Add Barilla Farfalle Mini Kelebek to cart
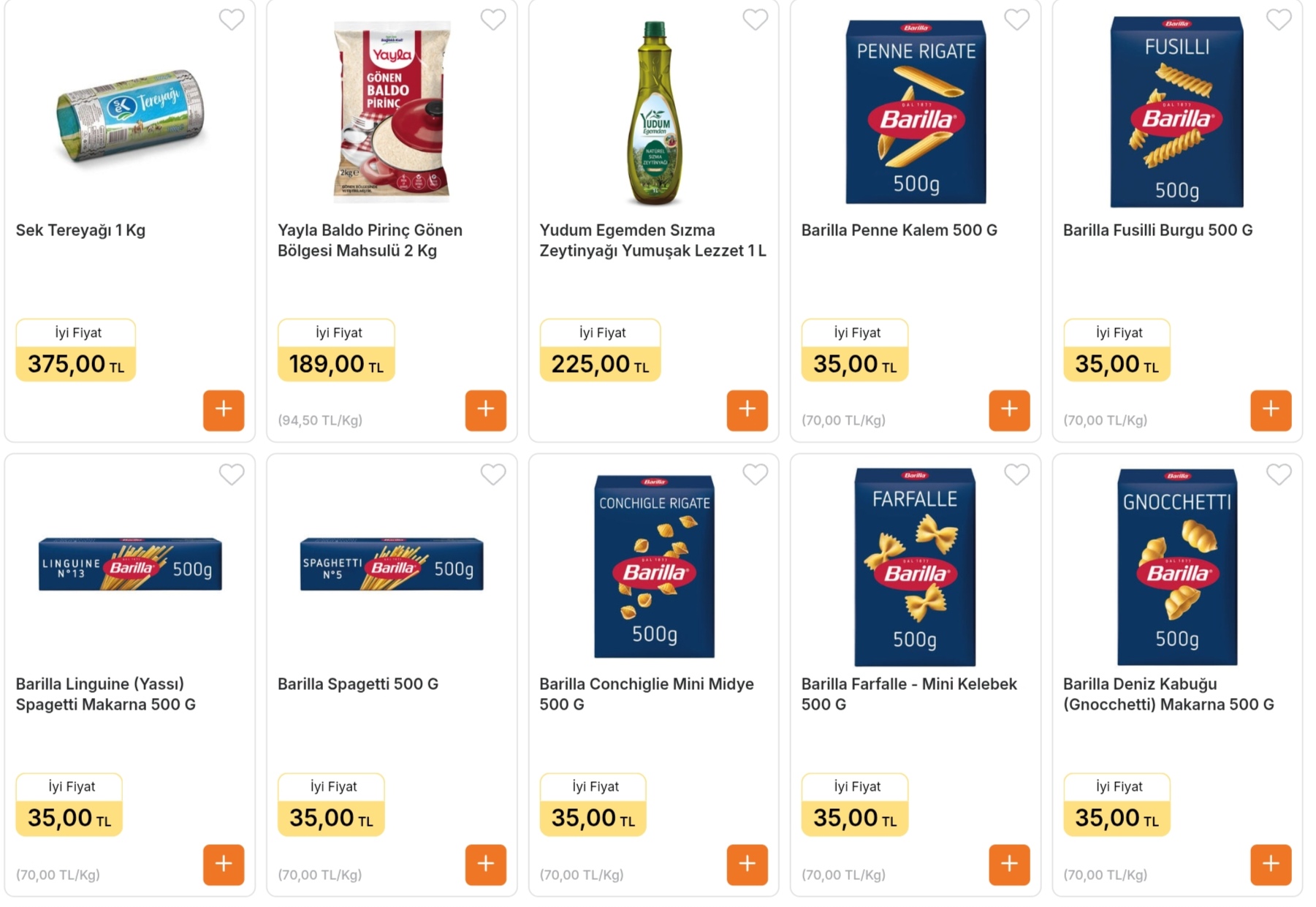The image size is (1316, 907). click(x=1009, y=865)
